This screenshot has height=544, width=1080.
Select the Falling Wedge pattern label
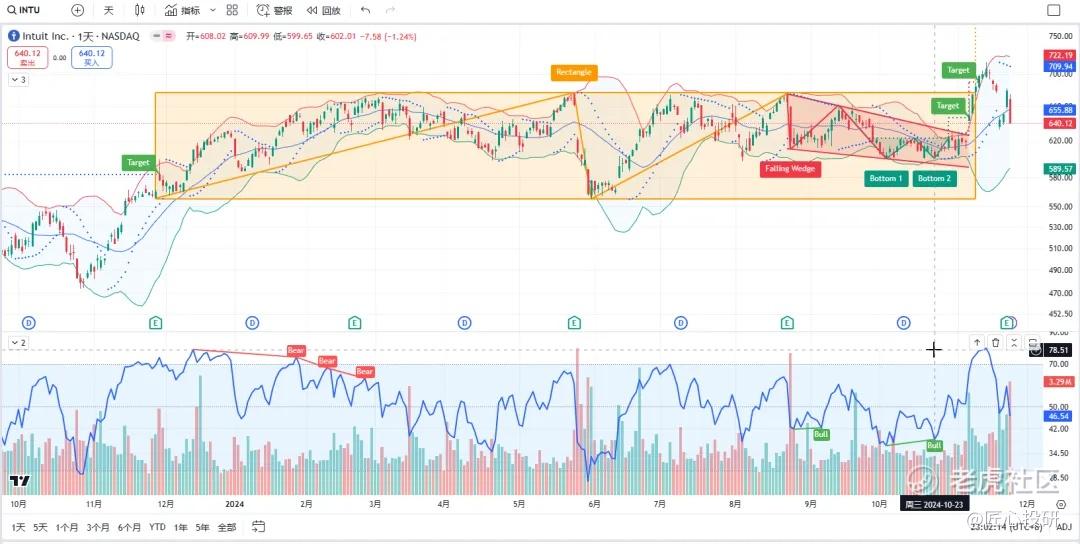[x=790, y=169]
